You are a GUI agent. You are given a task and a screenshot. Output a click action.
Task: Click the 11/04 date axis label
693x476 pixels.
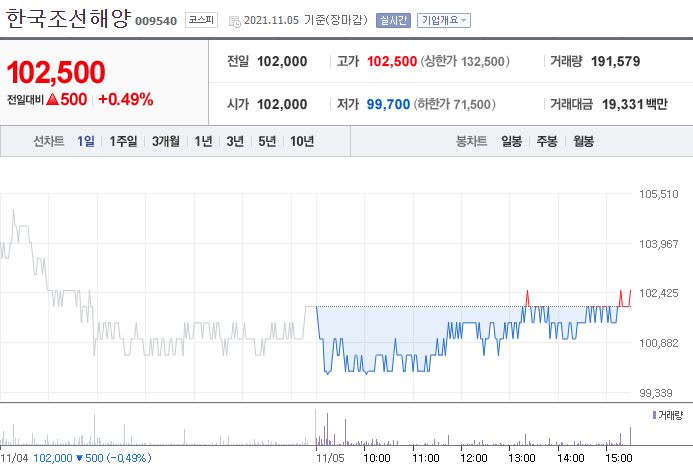(x=15, y=458)
